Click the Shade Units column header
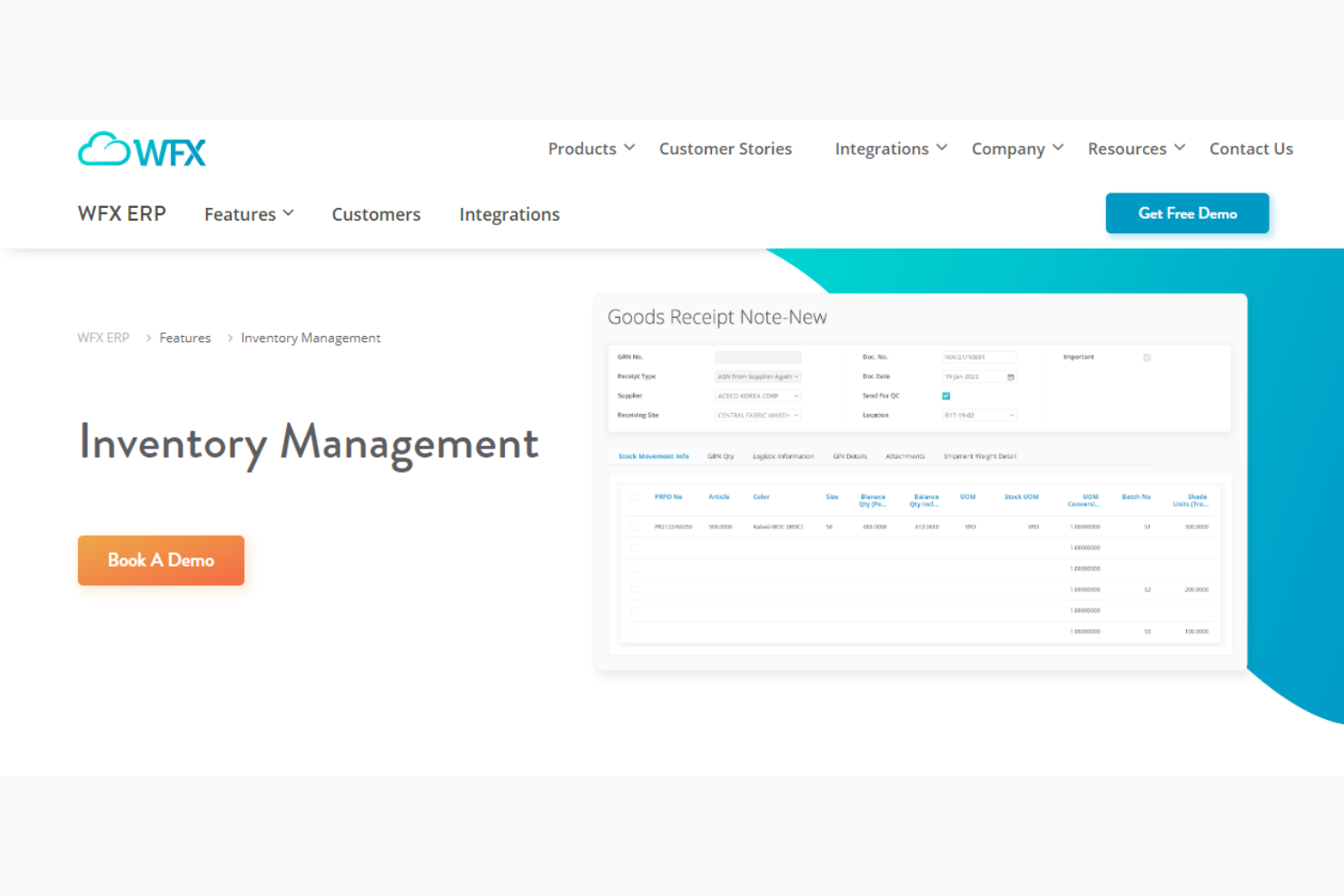The image size is (1344, 896). (1191, 500)
